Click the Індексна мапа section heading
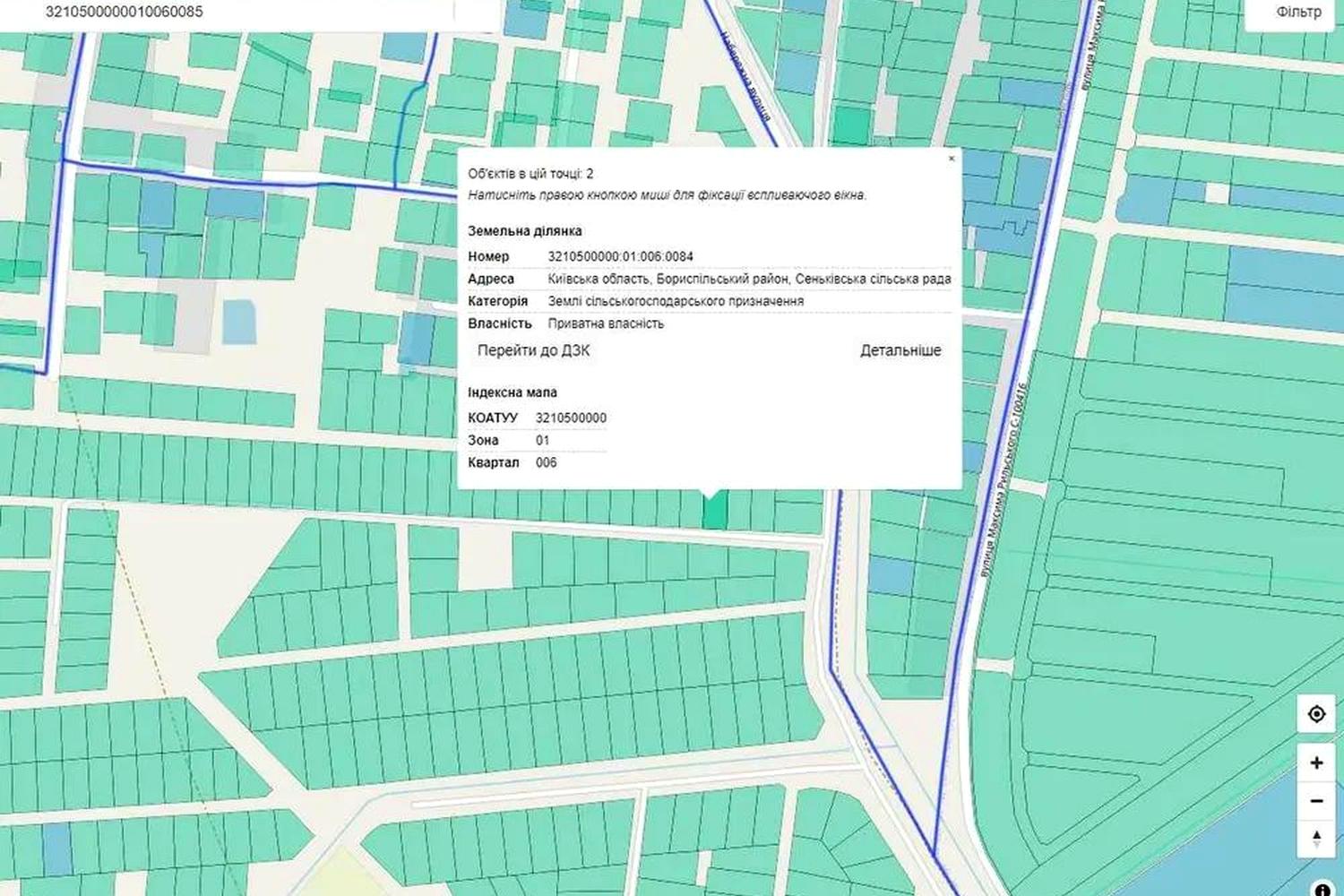The height and width of the screenshot is (896, 1344). [x=513, y=392]
